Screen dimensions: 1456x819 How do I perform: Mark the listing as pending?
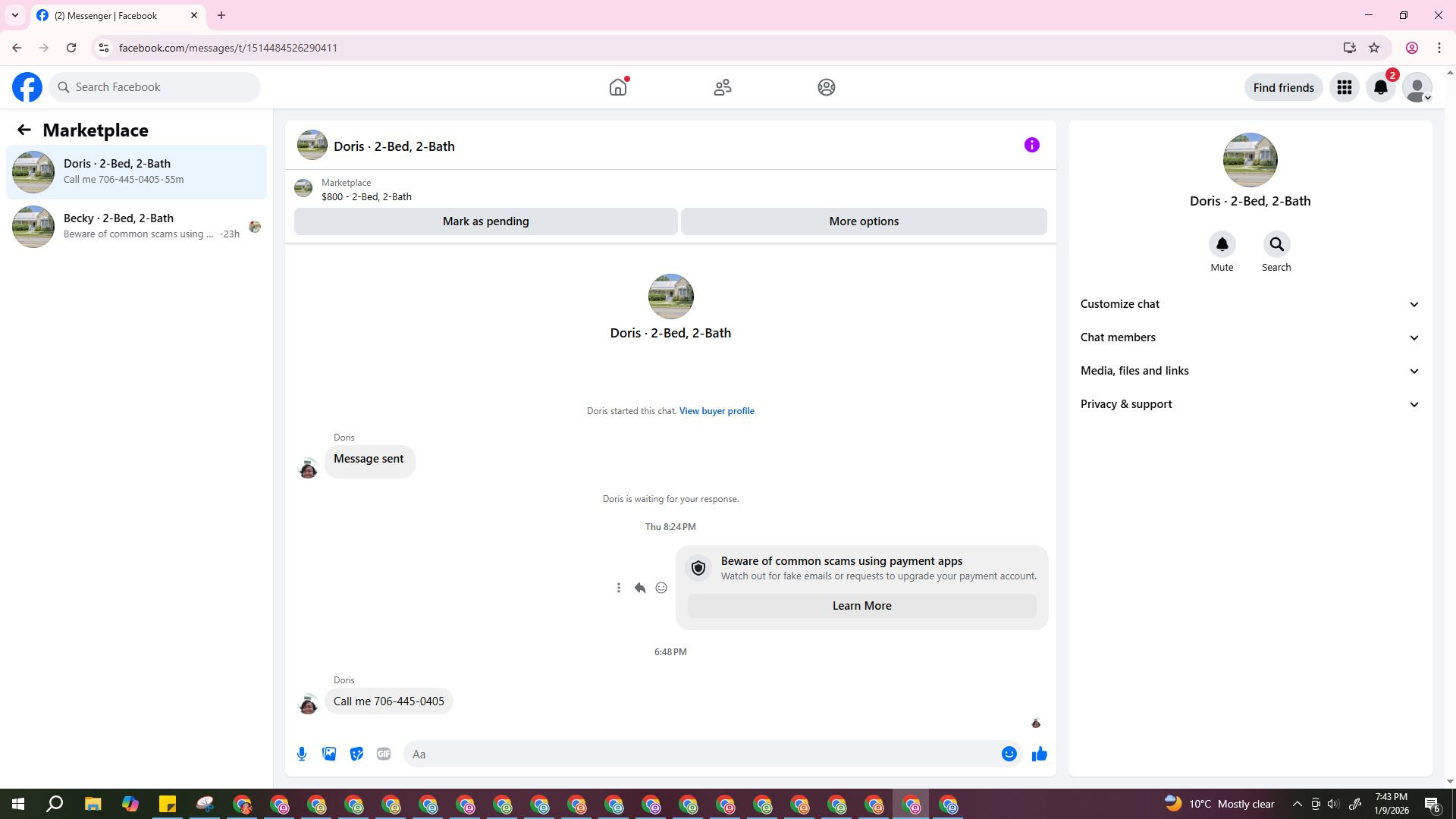485,221
